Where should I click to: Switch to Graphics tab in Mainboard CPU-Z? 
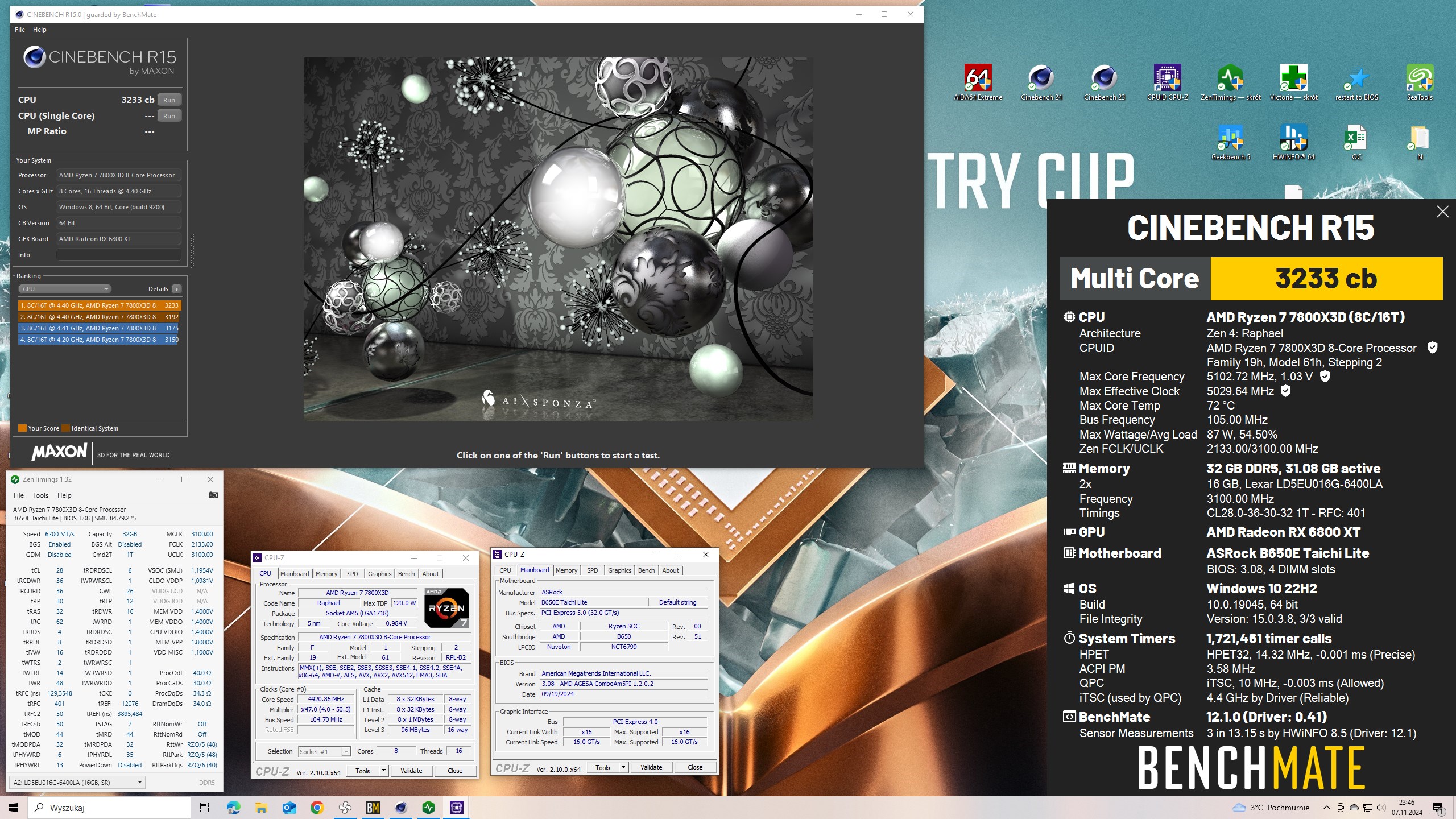(620, 570)
